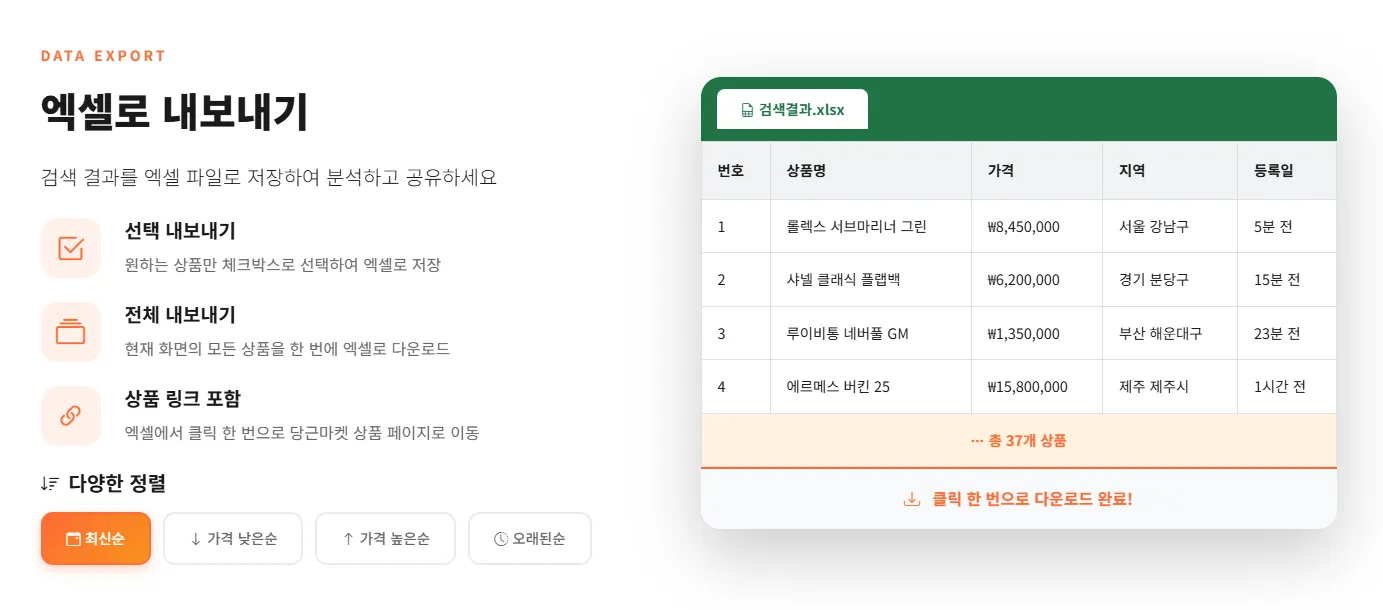This screenshot has height=610, width=1383.
Task: Select the 가격 낮은순 sorting option
Action: point(233,538)
